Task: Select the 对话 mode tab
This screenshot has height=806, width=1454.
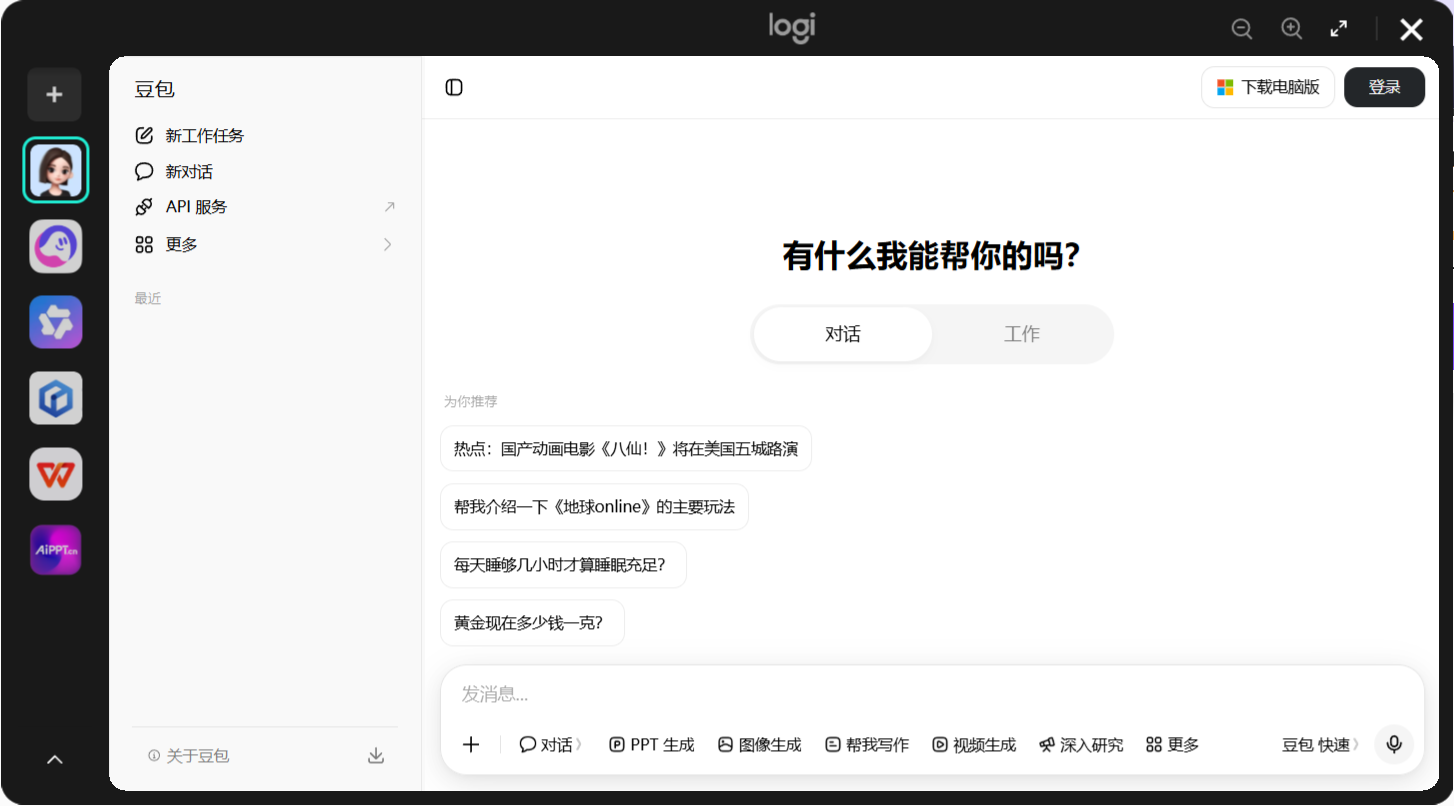Action: 843,334
